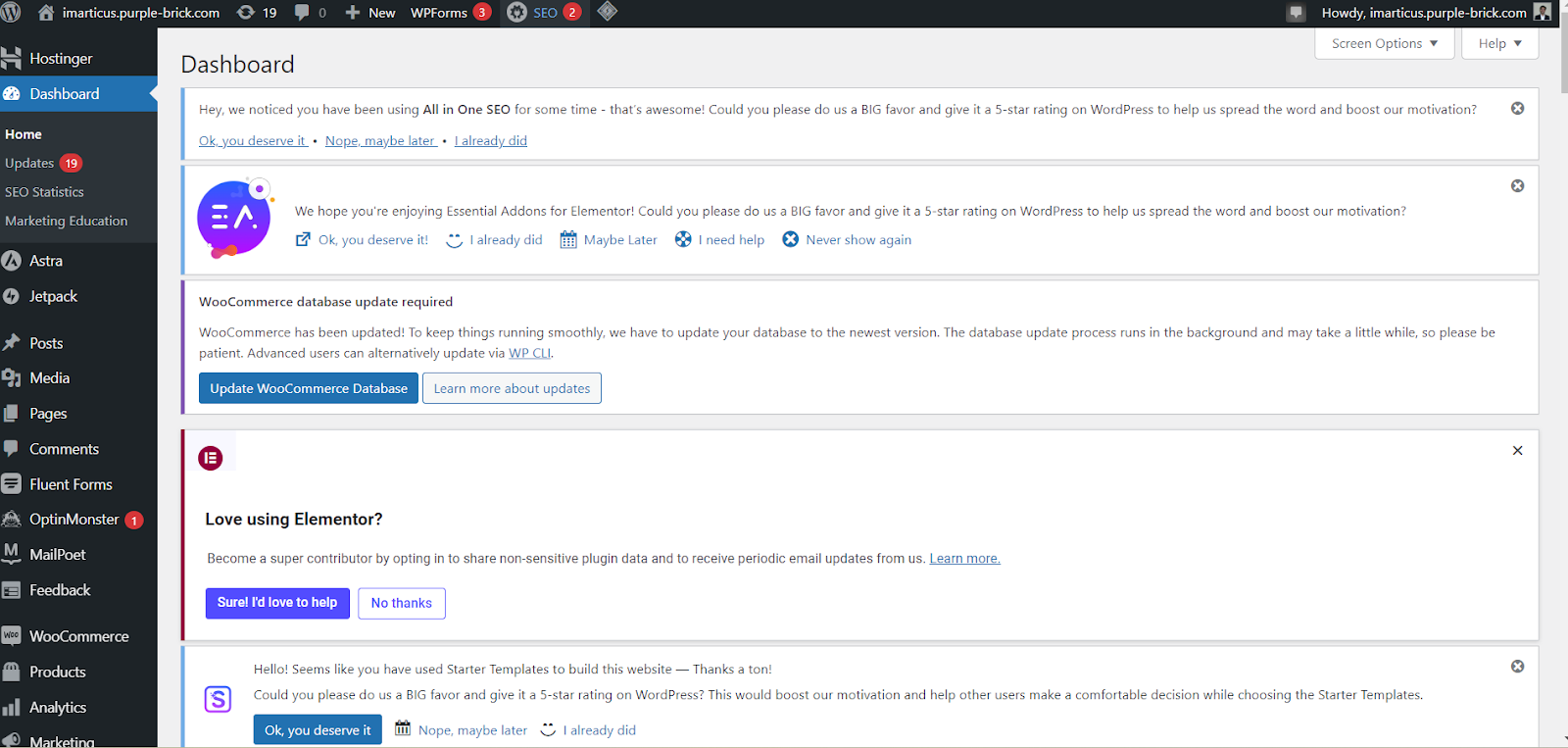The image size is (1568, 748).
Task: Click the Comments icon in sidebar
Action: coord(12,449)
